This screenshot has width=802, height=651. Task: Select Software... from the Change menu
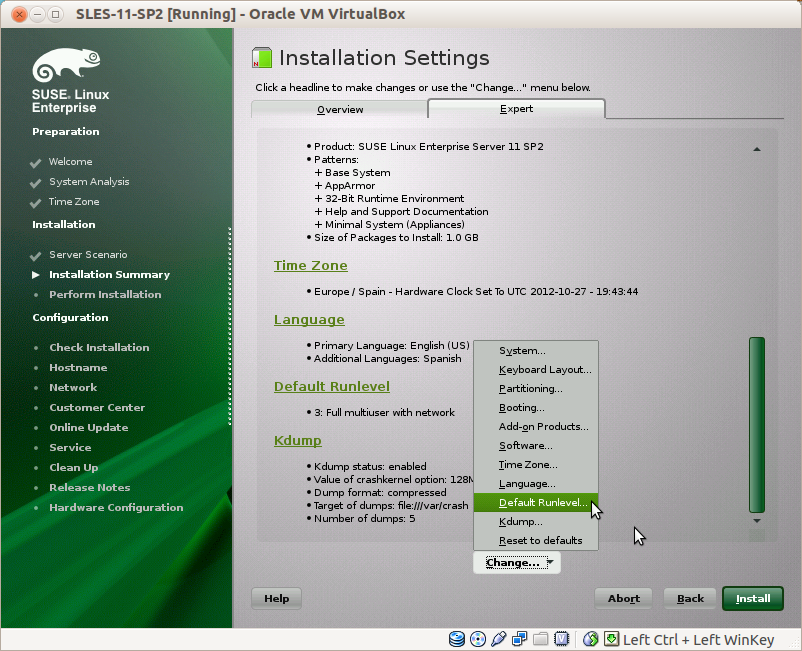point(536,445)
